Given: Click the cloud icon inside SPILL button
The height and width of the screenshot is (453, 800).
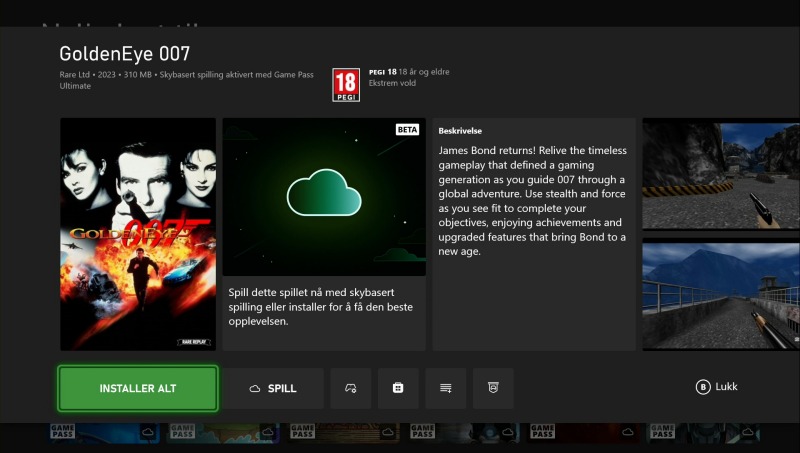Looking at the screenshot, I should pos(255,389).
